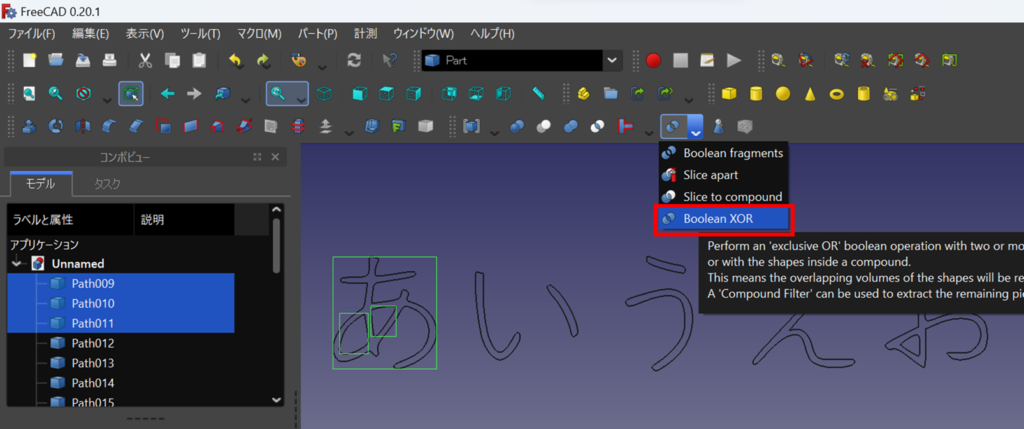
Task: Click the Extrude tool icon
Action: click(29, 126)
